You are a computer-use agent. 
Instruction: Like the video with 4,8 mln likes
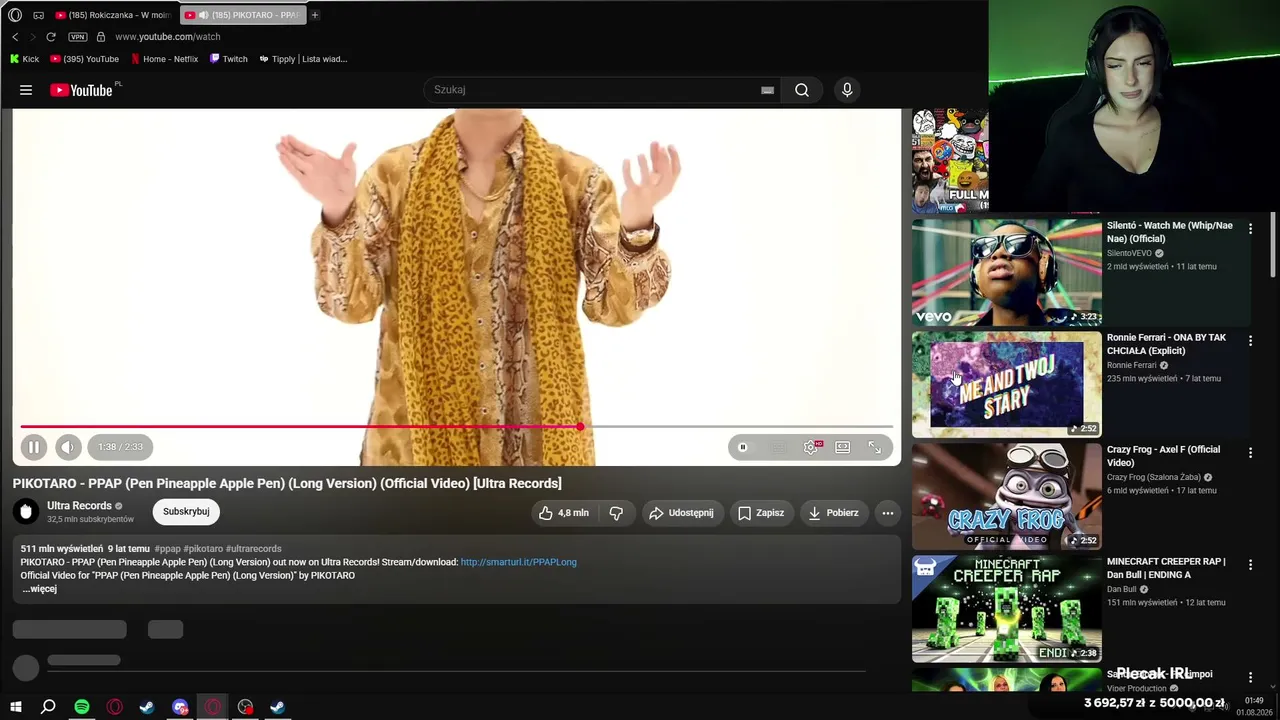(564, 513)
